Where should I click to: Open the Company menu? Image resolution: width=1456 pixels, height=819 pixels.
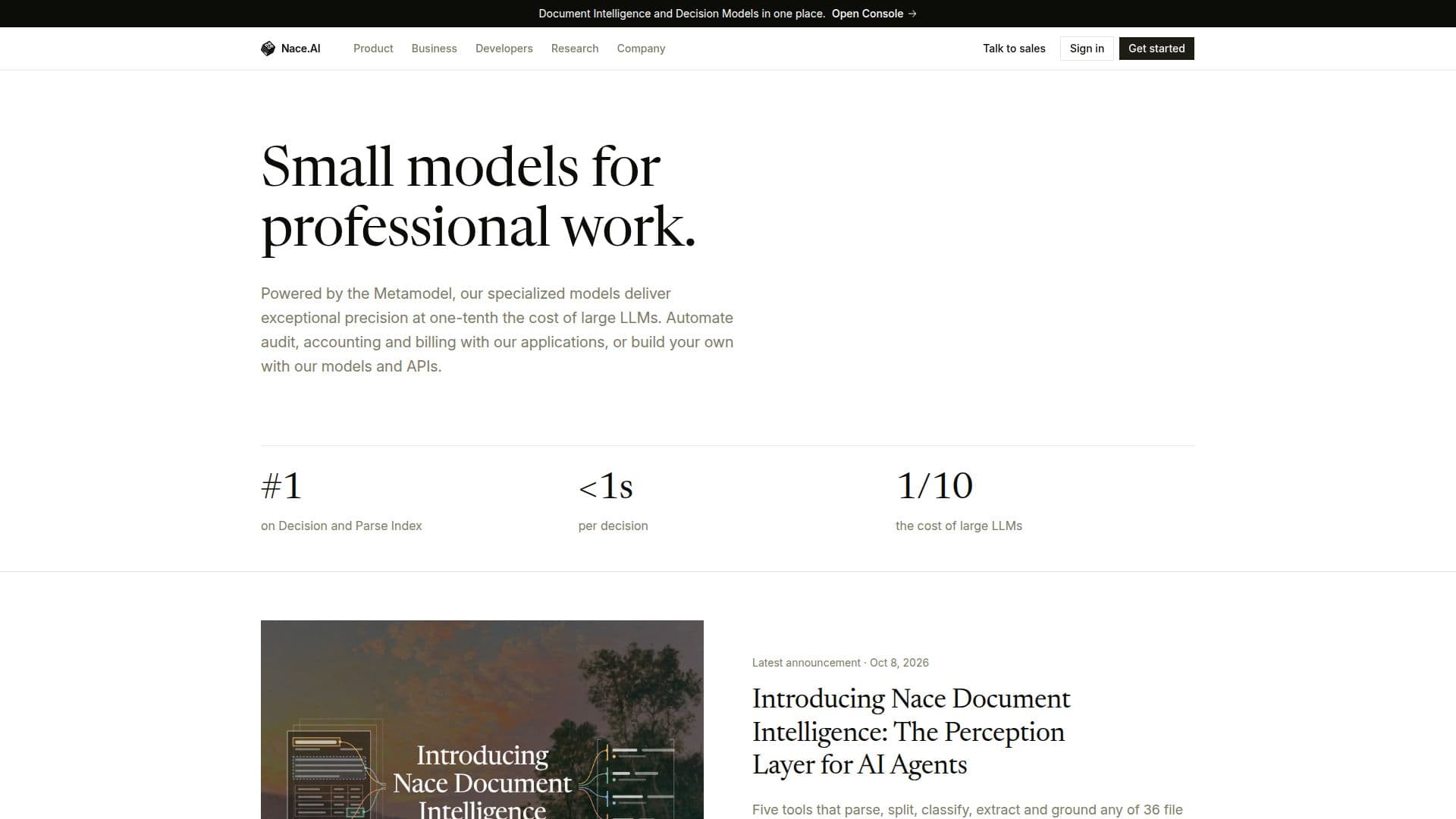point(641,49)
